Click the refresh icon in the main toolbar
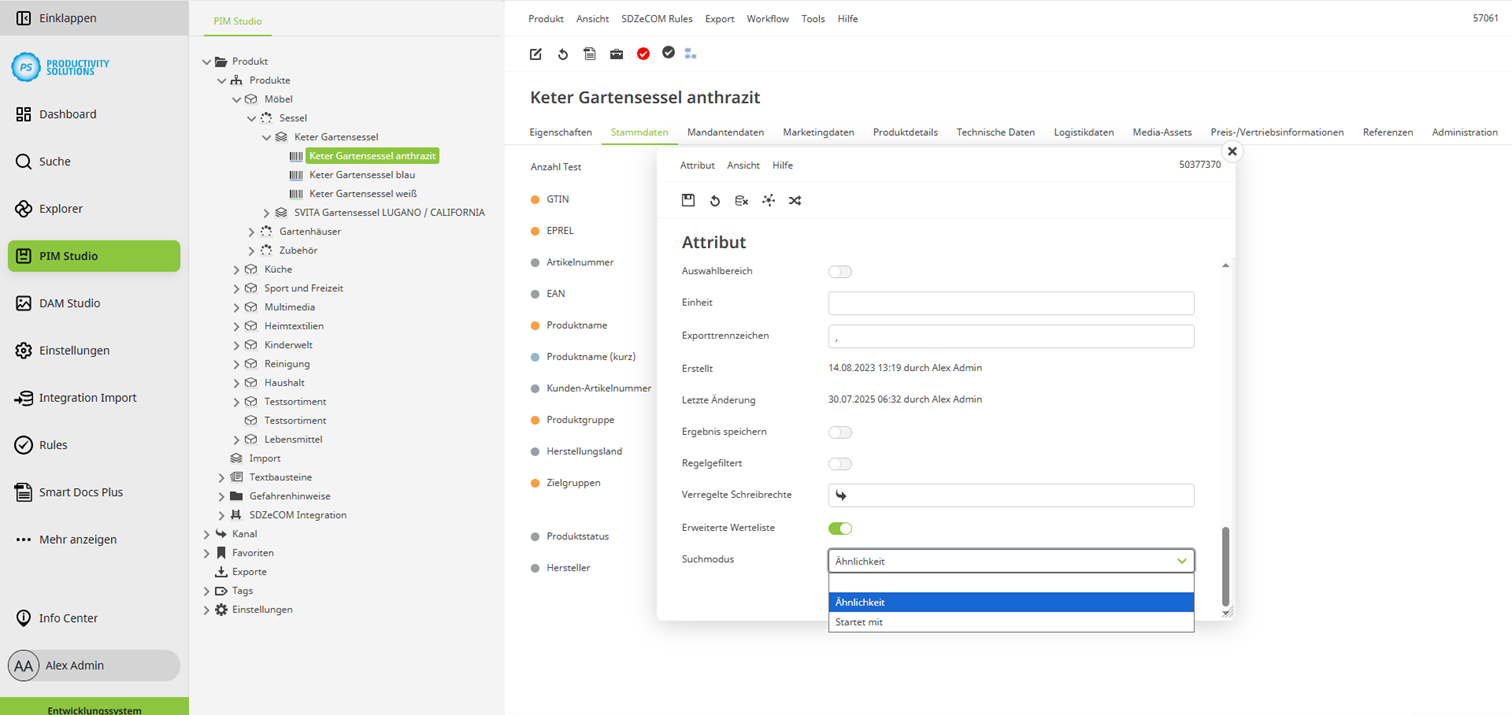The image size is (1512, 715). tap(562, 53)
